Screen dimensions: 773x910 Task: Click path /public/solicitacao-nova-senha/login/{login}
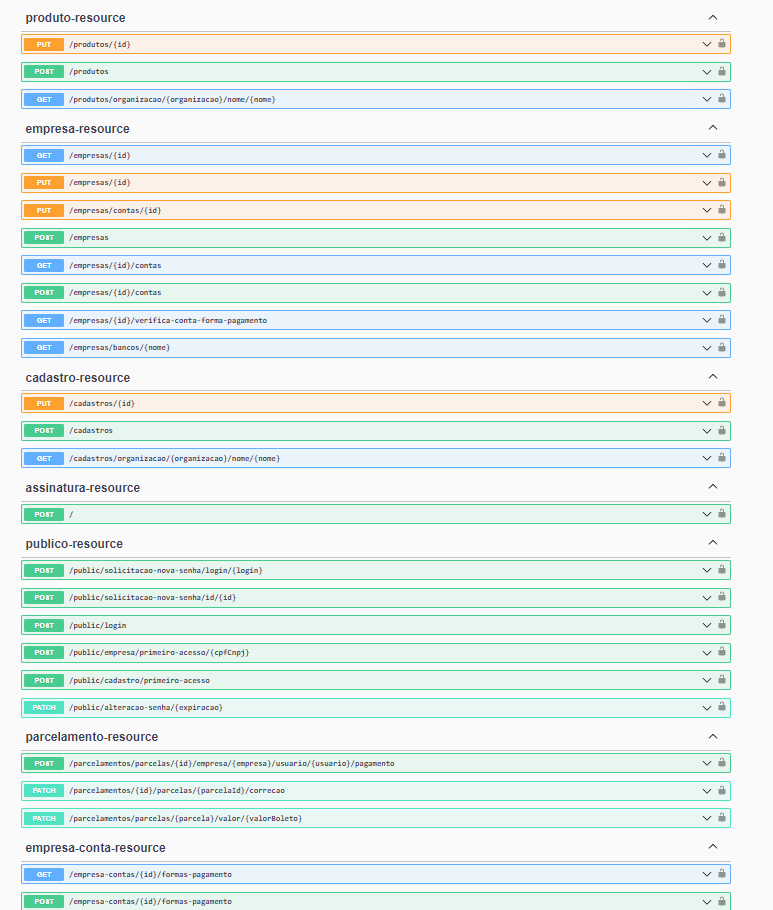tap(166, 570)
